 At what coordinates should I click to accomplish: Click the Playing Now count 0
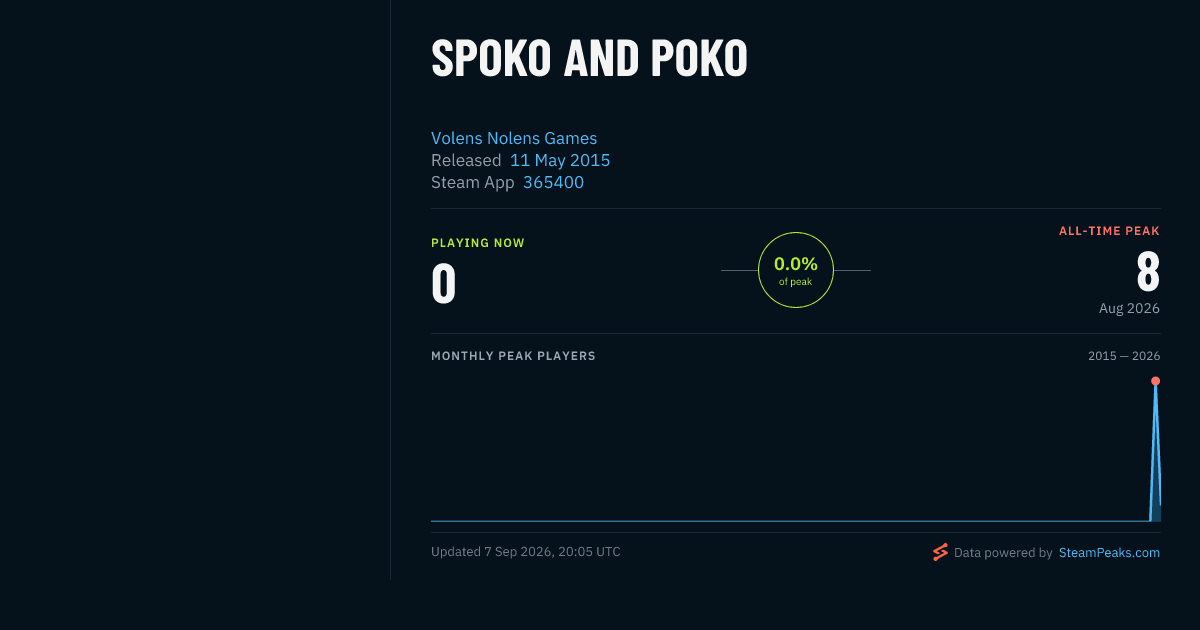(443, 283)
